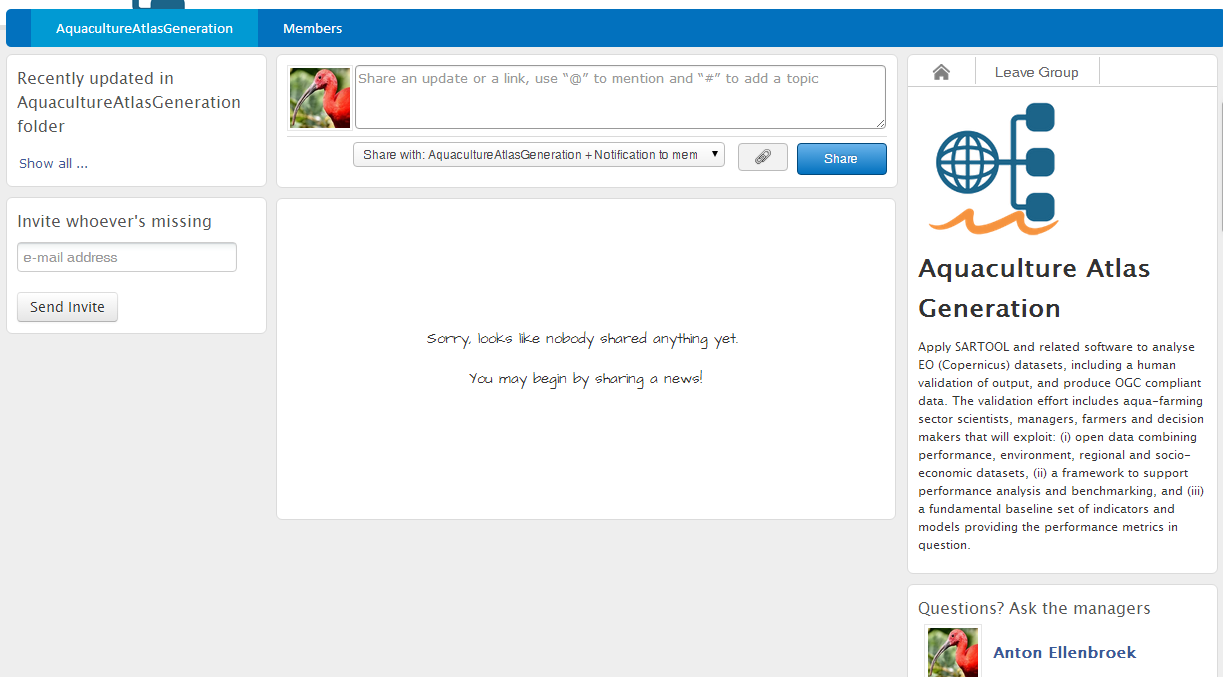Click the 'Questions? Ask the managers' heading
1223x677 pixels.
coord(1034,608)
